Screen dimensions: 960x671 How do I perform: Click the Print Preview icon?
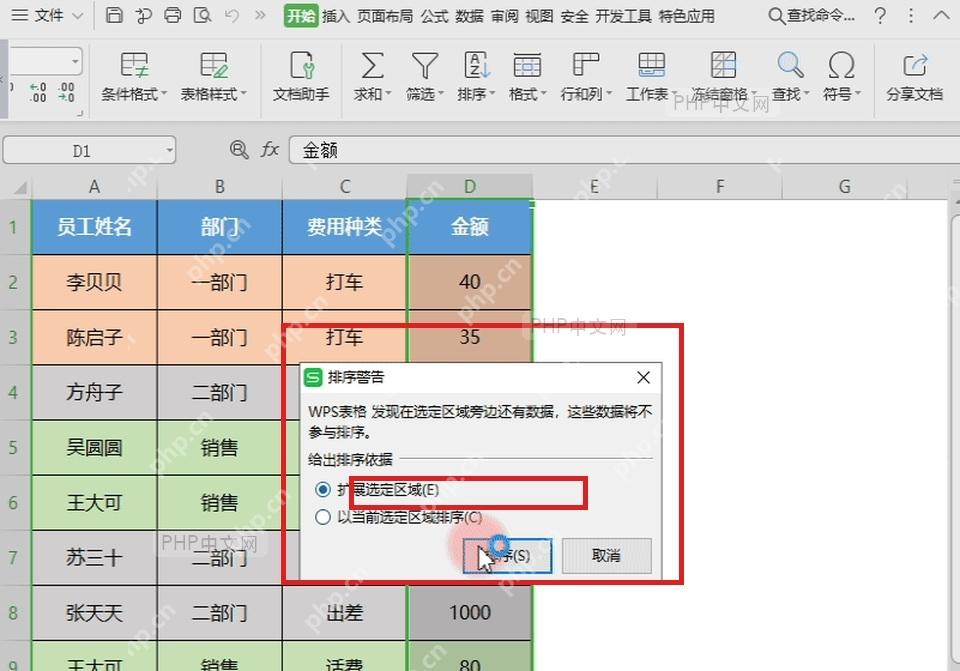click(202, 15)
